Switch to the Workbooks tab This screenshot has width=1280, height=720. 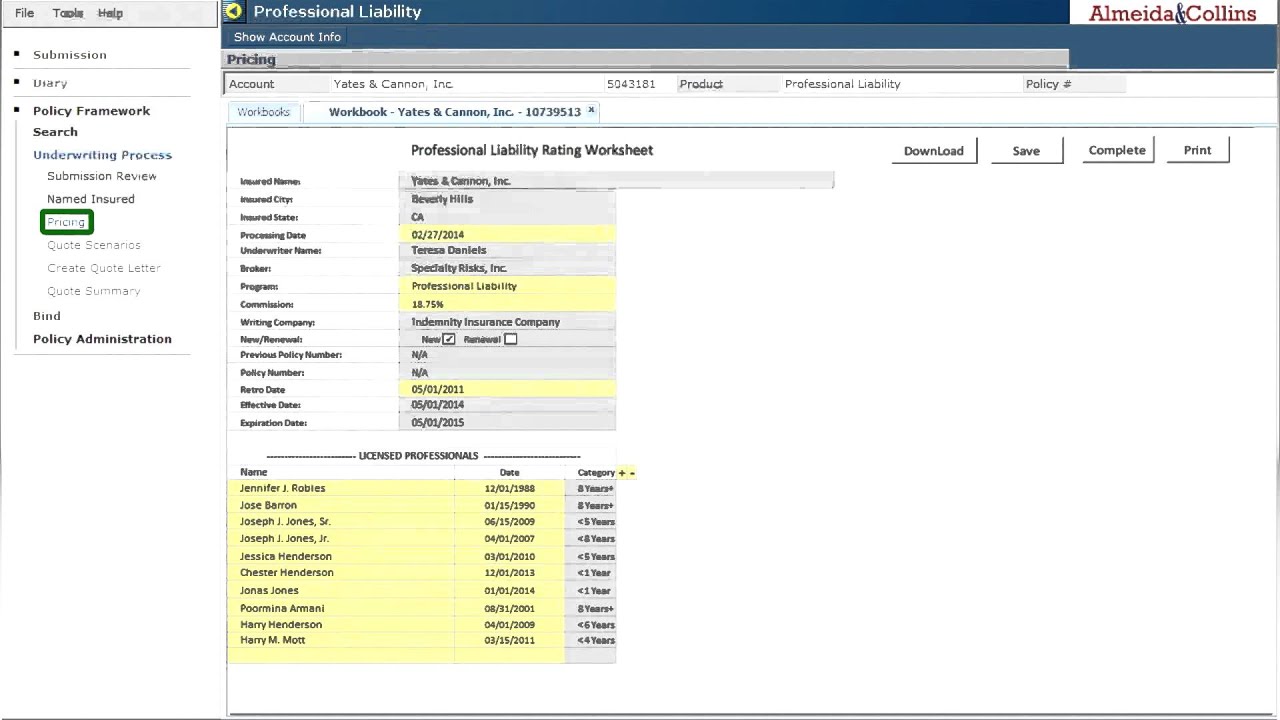[x=264, y=112]
